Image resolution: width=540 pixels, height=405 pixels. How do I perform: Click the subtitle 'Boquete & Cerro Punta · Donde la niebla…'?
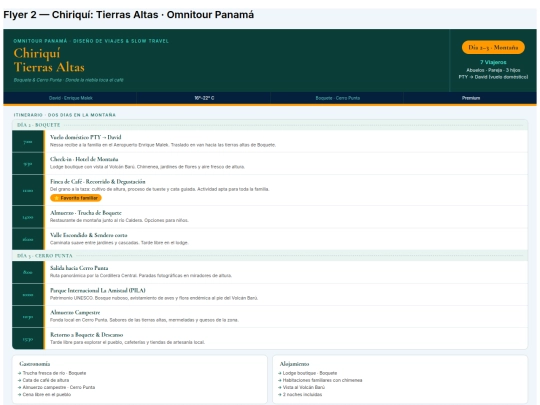click(69, 80)
